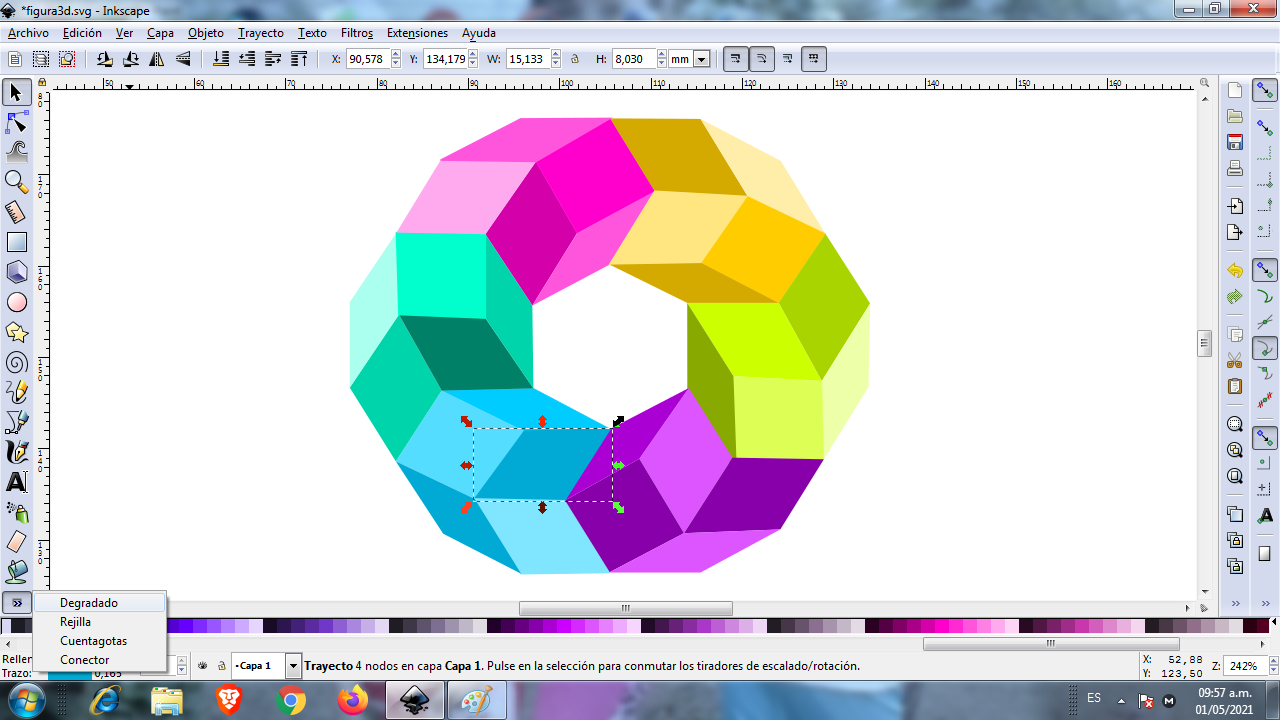The height and width of the screenshot is (720, 1280).
Task: Collapse the toolbox overflow chevron button
Action: click(17, 603)
